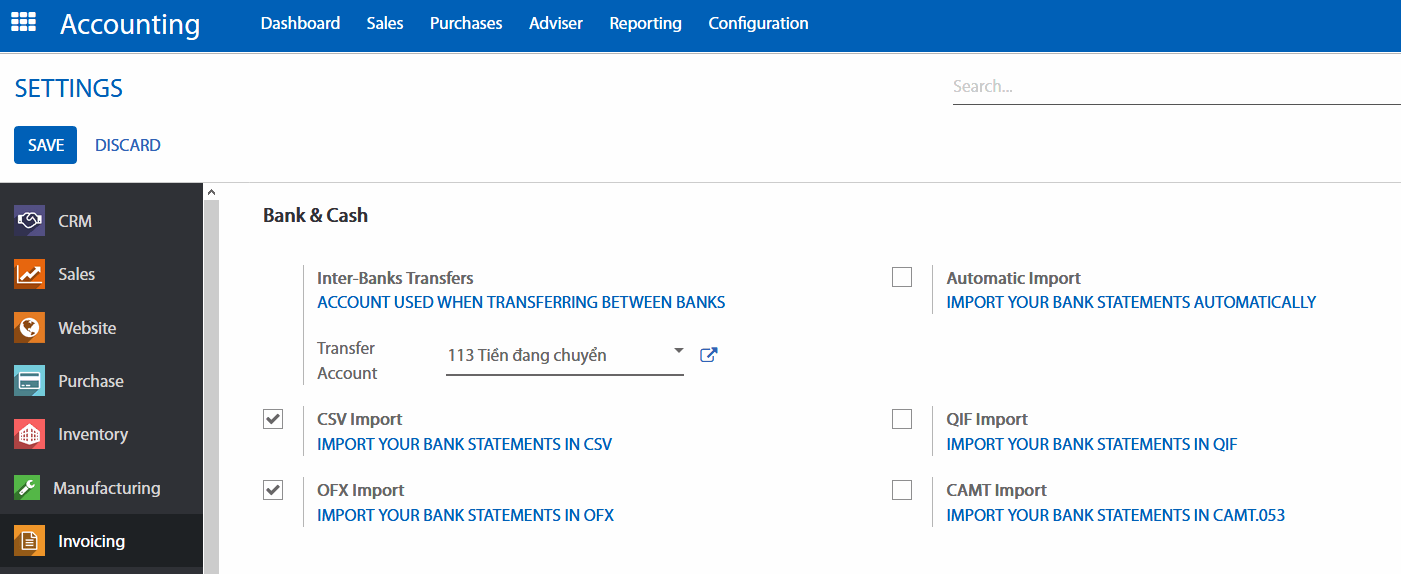Image resolution: width=1401 pixels, height=574 pixels.
Task: Click the SAVE button
Action: 45,145
